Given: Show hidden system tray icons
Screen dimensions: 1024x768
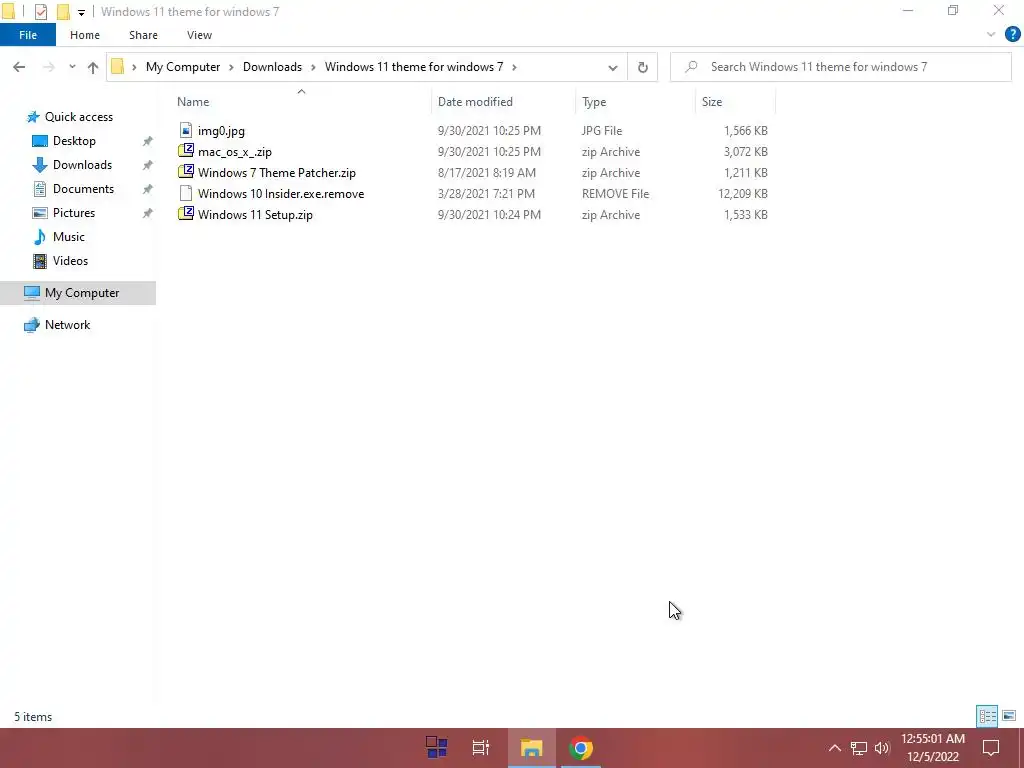Looking at the screenshot, I should (x=834, y=748).
